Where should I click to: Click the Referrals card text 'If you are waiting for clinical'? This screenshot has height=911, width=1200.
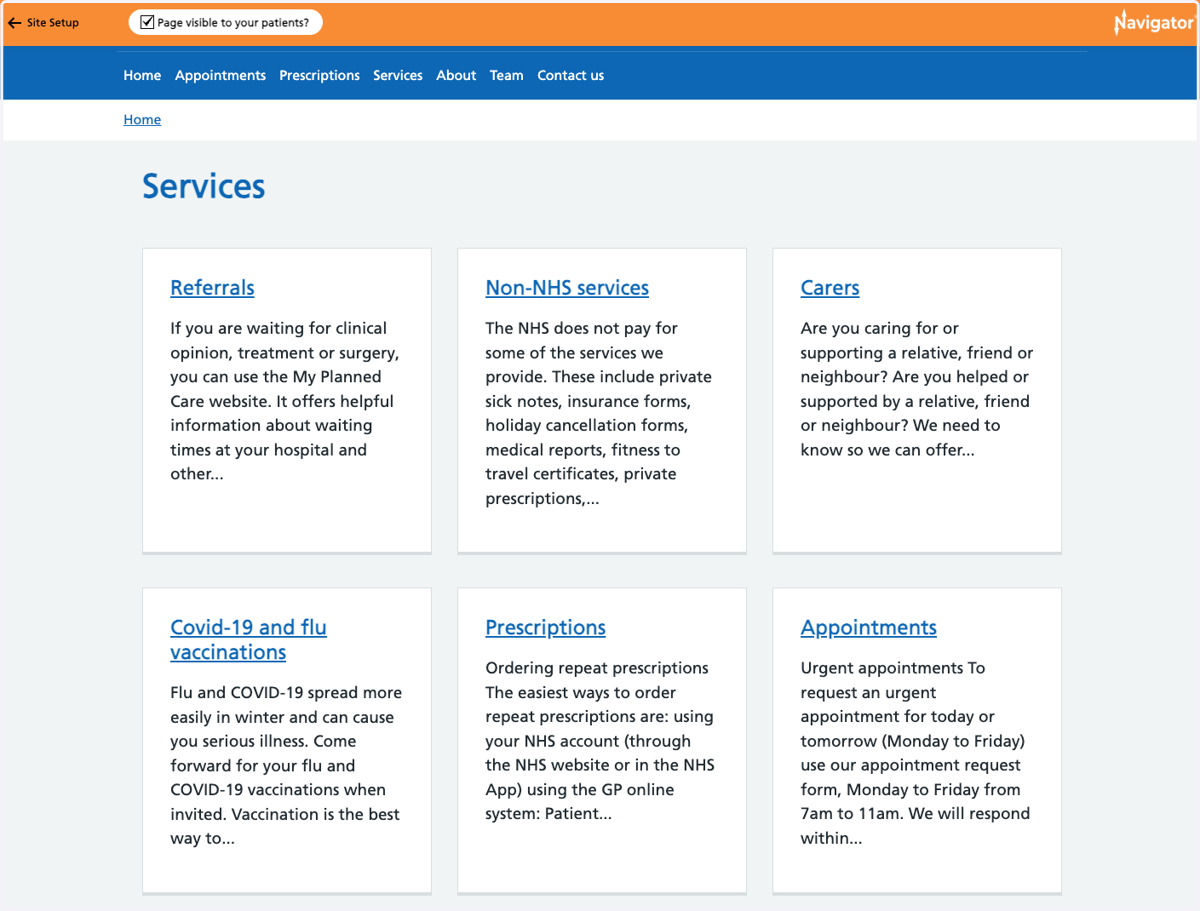pyautogui.click(x=278, y=328)
